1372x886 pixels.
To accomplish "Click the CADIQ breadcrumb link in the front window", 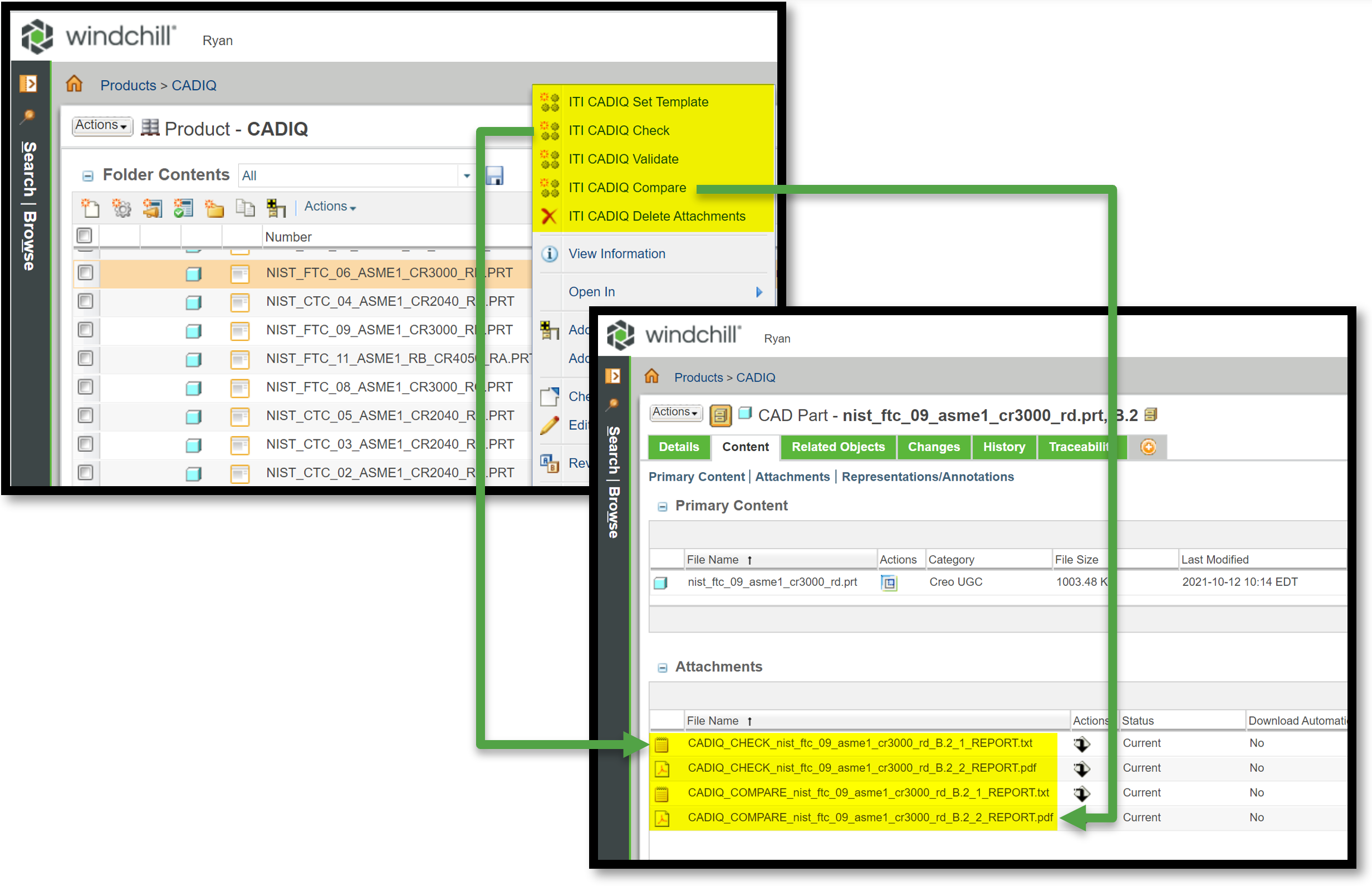I will (x=755, y=378).
